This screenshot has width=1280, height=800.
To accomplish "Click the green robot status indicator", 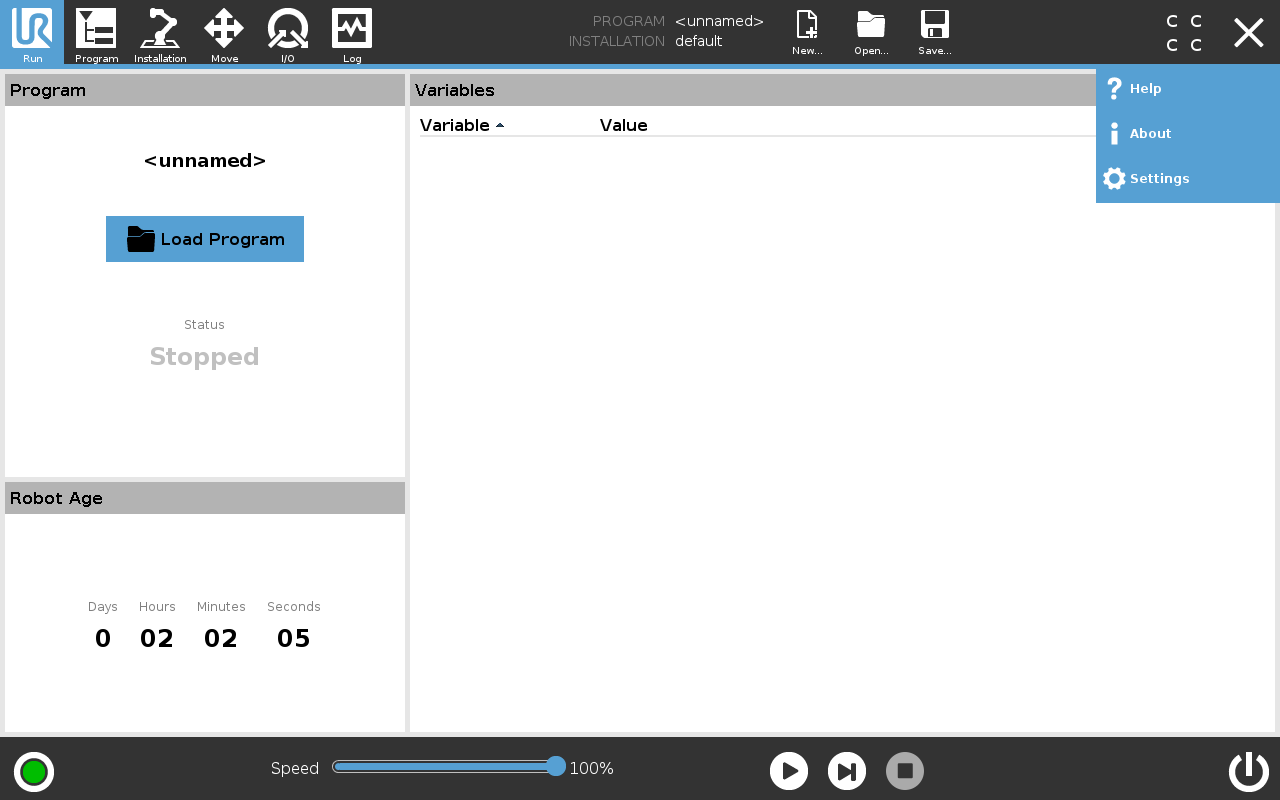I will coord(34,772).
